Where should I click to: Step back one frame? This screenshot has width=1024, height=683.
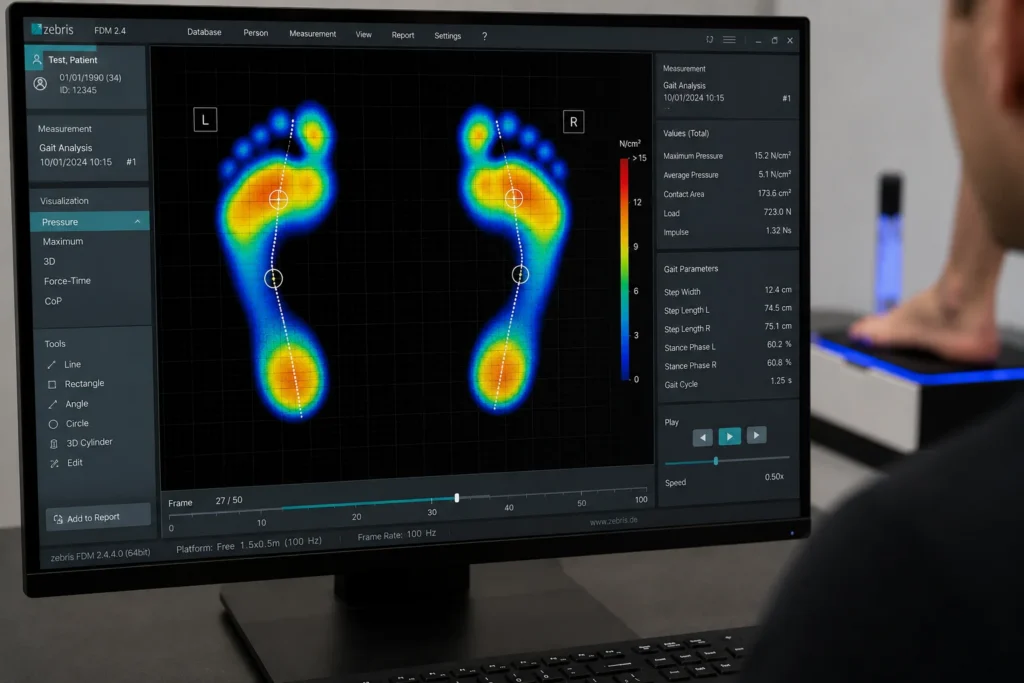click(702, 437)
